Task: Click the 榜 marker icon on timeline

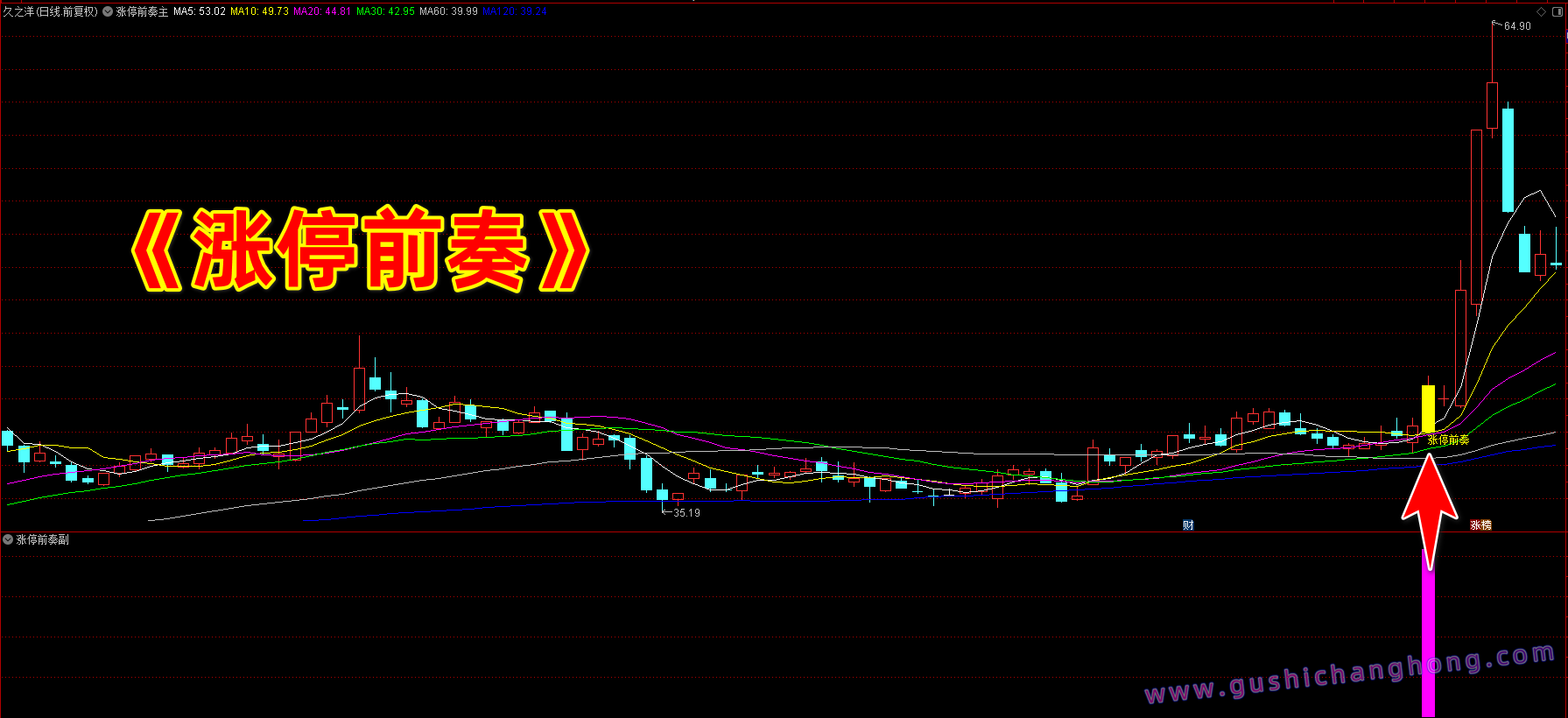Action: [1486, 525]
